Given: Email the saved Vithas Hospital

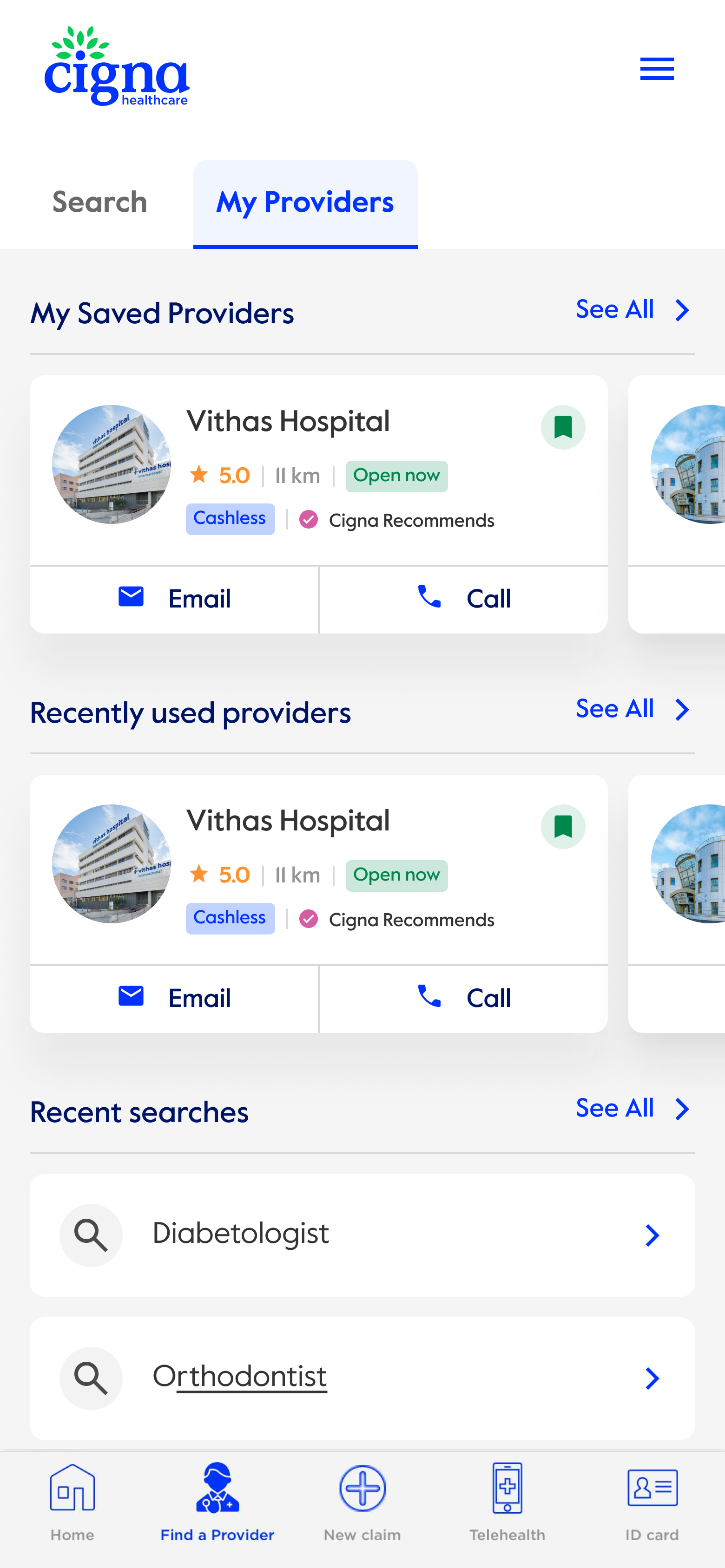Looking at the screenshot, I should click(174, 599).
